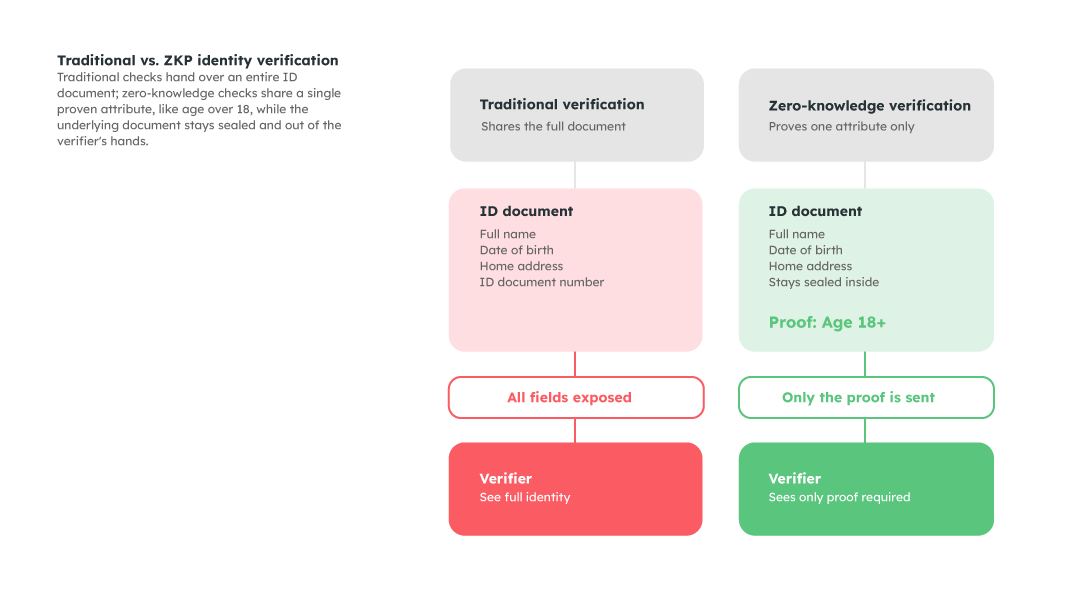Select the red Verifier box
1080x616 pixels.
point(575,489)
